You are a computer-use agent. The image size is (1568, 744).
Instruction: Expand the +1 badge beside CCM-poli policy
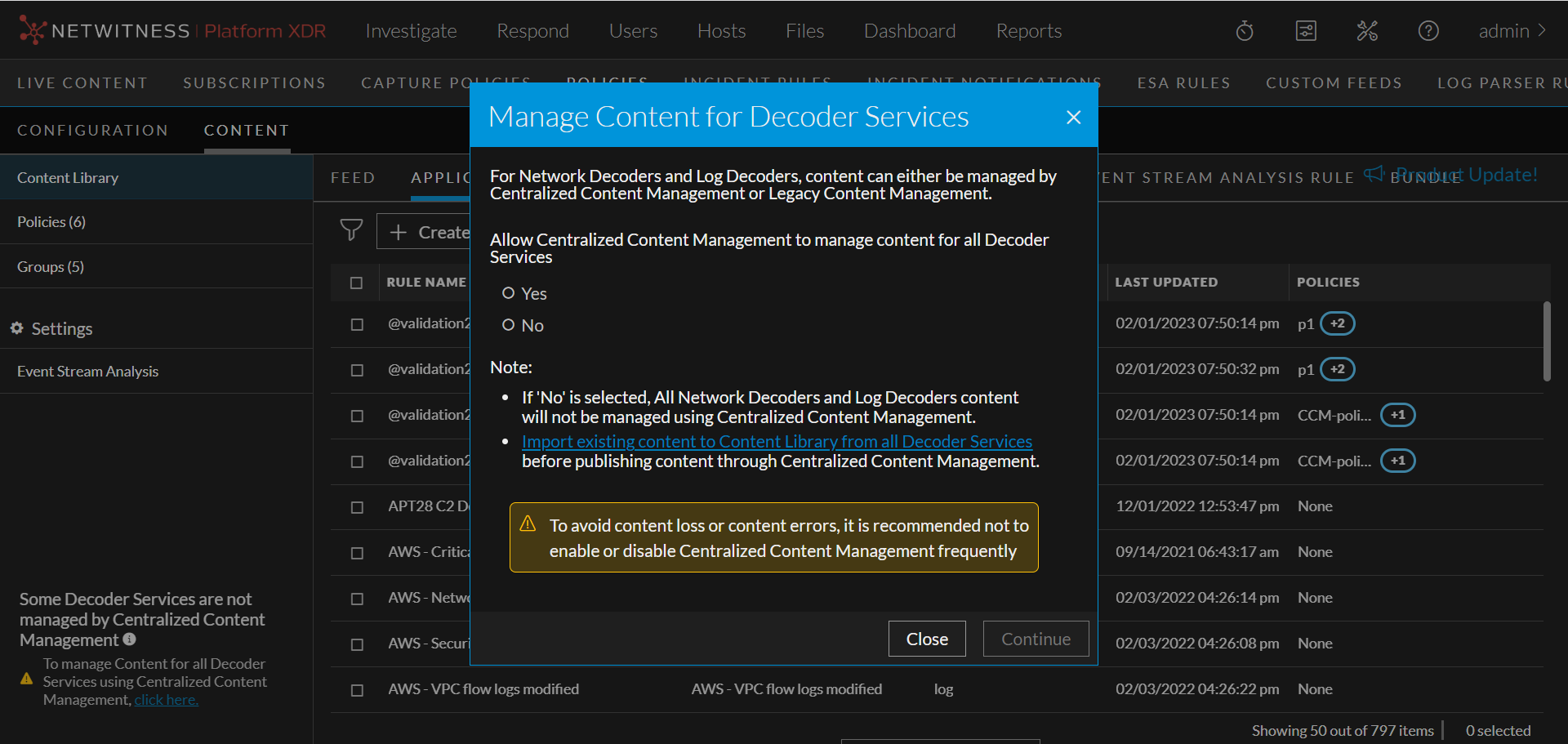pyautogui.click(x=1397, y=415)
